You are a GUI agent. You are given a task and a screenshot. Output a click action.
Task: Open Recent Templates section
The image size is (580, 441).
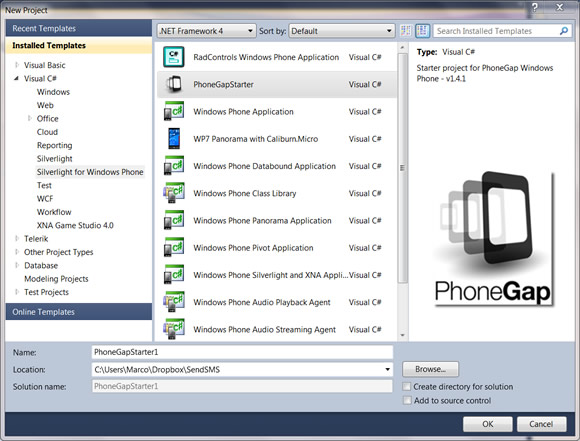[x=79, y=28]
